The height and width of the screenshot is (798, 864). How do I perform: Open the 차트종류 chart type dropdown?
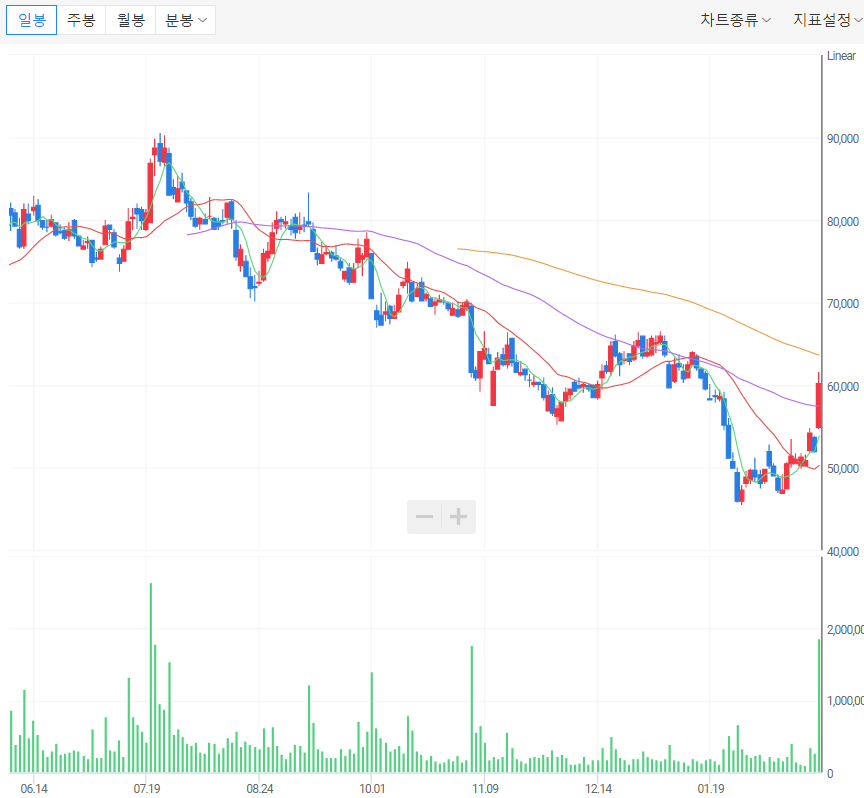(x=735, y=20)
